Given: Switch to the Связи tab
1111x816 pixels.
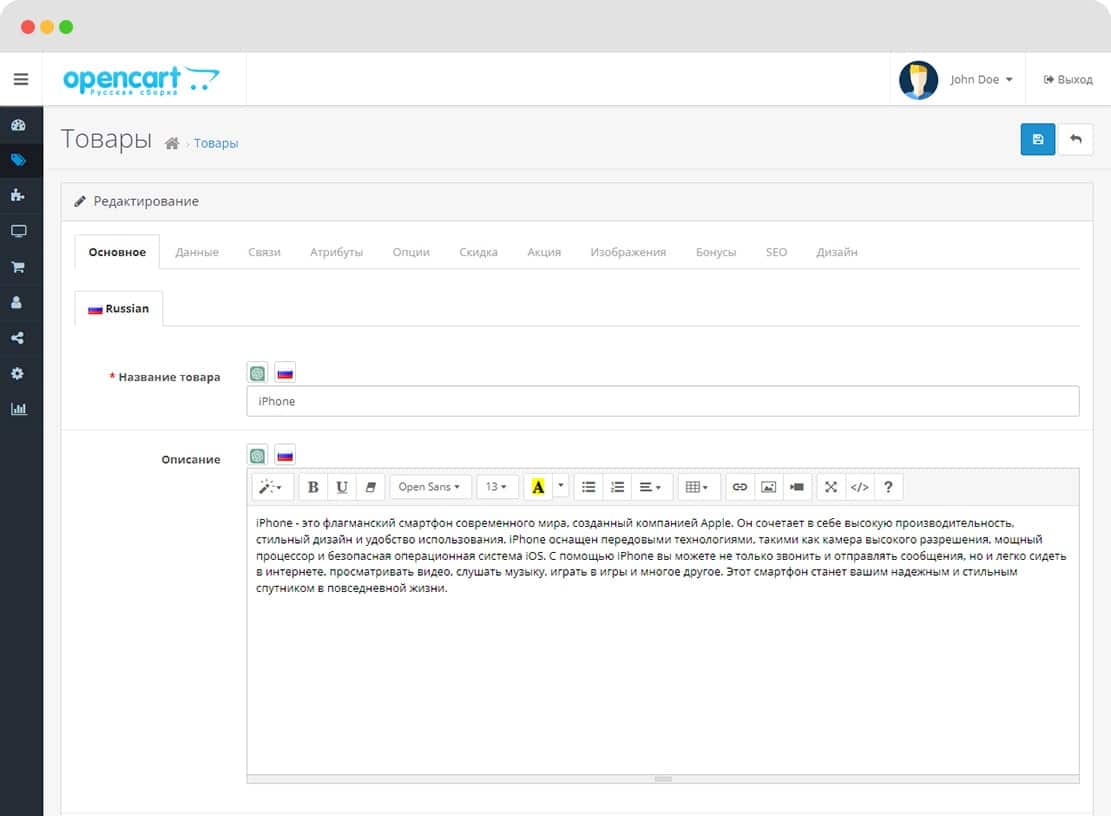Looking at the screenshot, I should [x=264, y=252].
